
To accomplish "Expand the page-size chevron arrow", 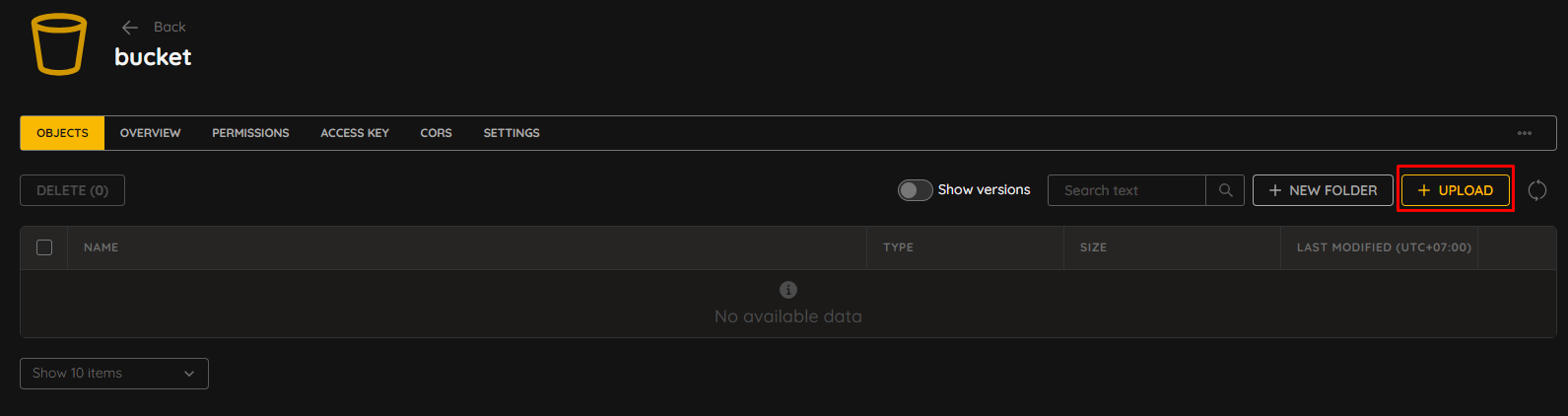I will point(189,374).
